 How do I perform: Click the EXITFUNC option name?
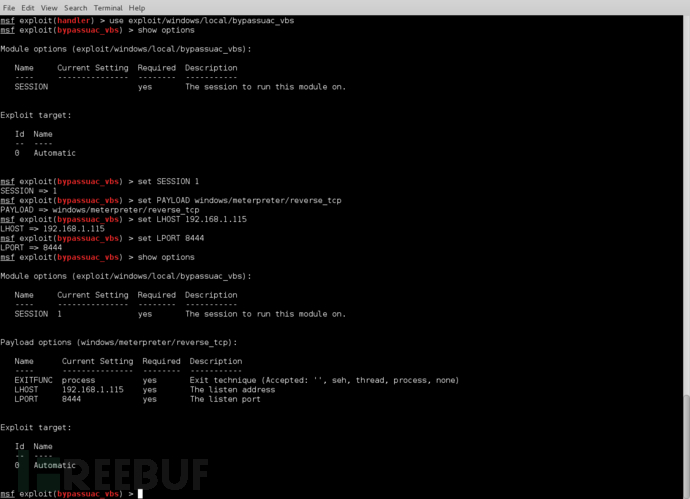tap(33, 380)
